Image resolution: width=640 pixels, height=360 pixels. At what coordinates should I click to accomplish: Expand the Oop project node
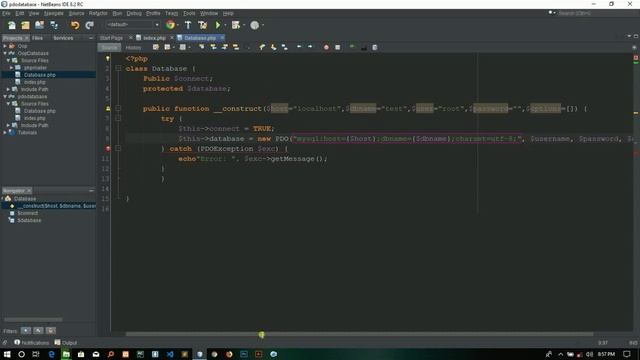(5, 46)
